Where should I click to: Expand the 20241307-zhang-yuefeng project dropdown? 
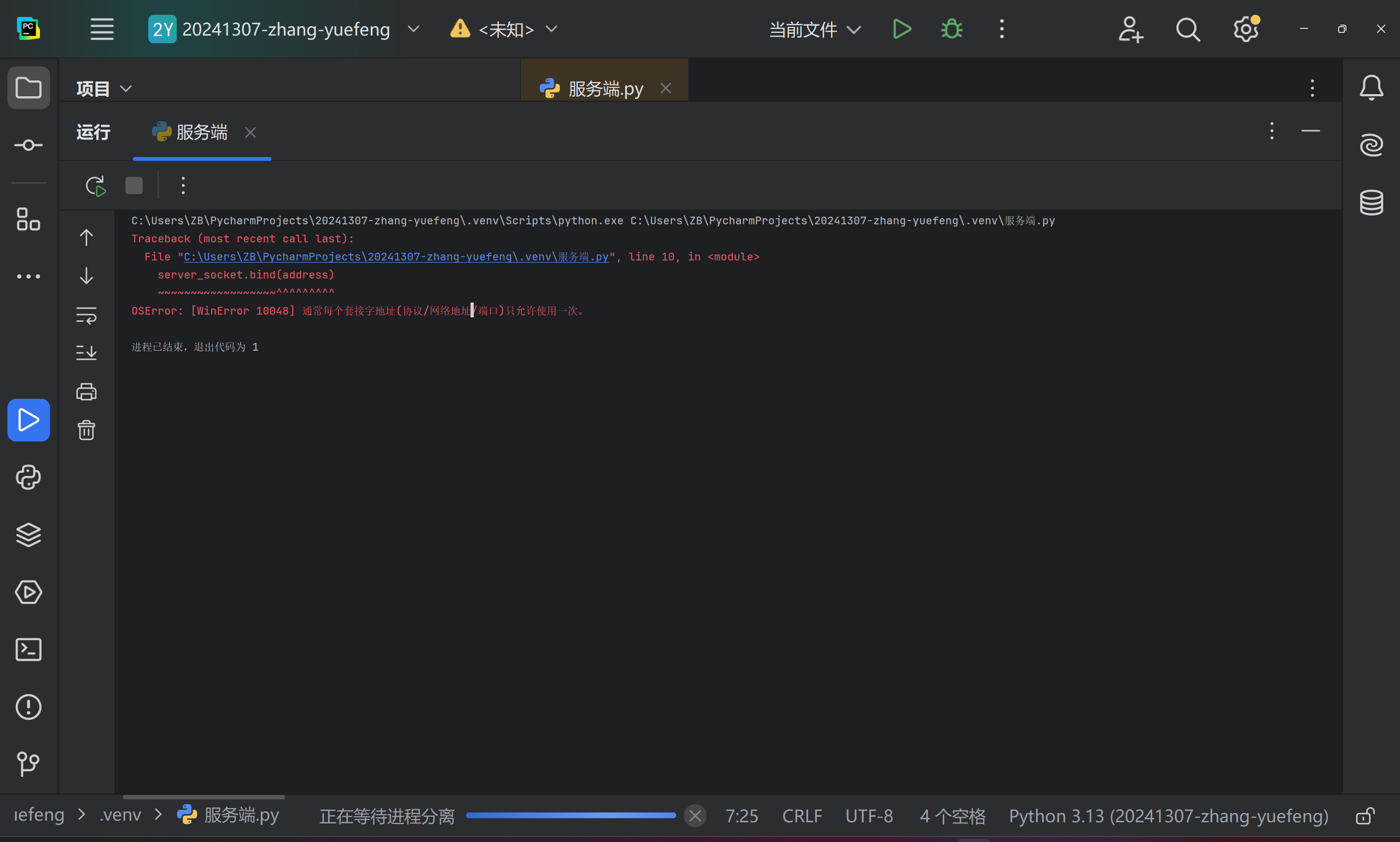coord(286,29)
